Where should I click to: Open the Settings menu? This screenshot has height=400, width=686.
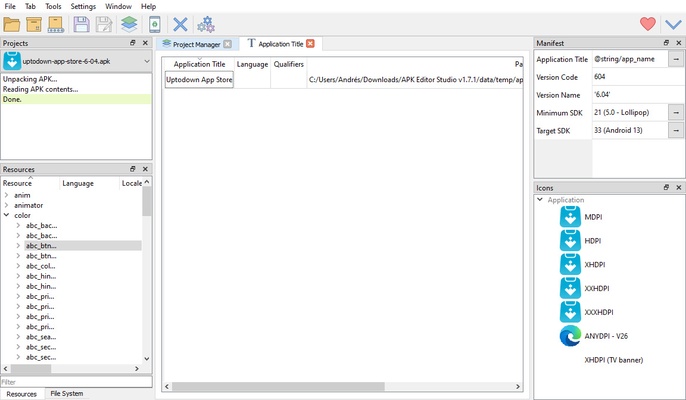point(83,6)
